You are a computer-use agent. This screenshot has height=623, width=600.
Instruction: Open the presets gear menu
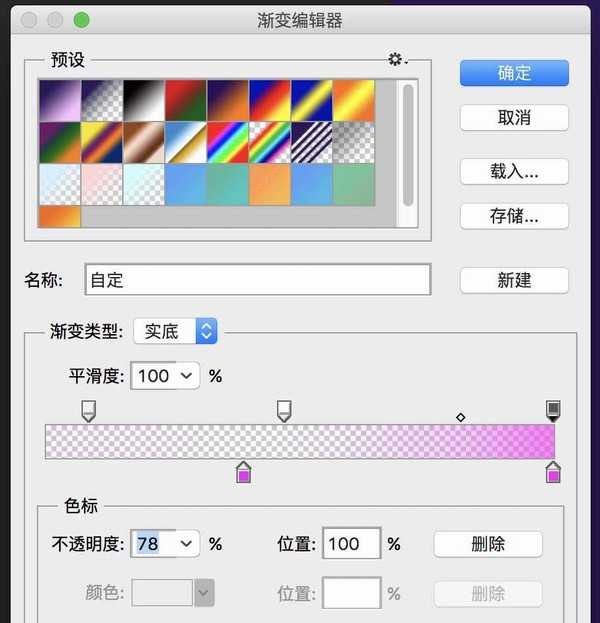coord(397,59)
